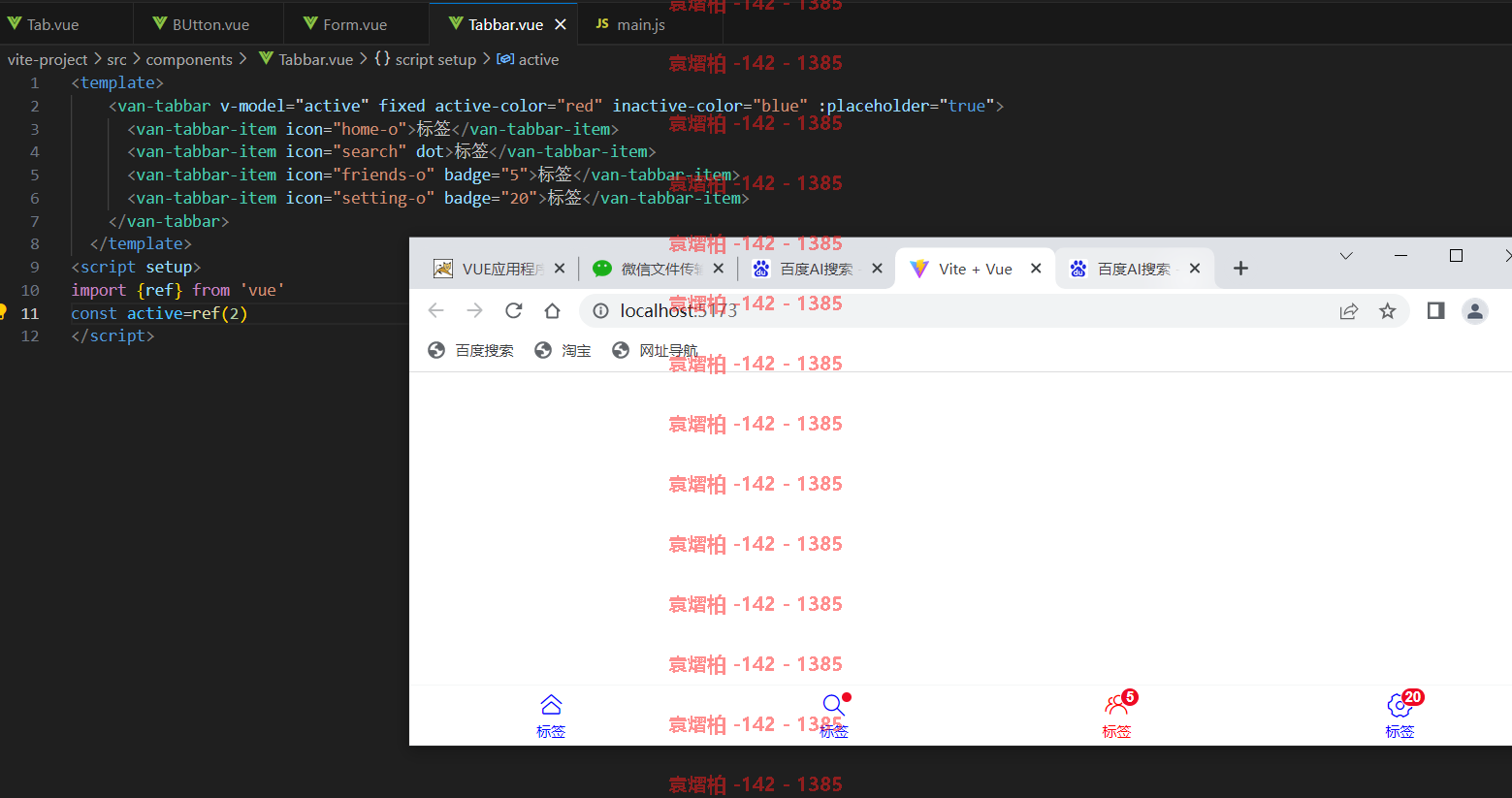Minimize the browser window
Image resolution: width=1512 pixels, height=798 pixels.
click(1400, 255)
